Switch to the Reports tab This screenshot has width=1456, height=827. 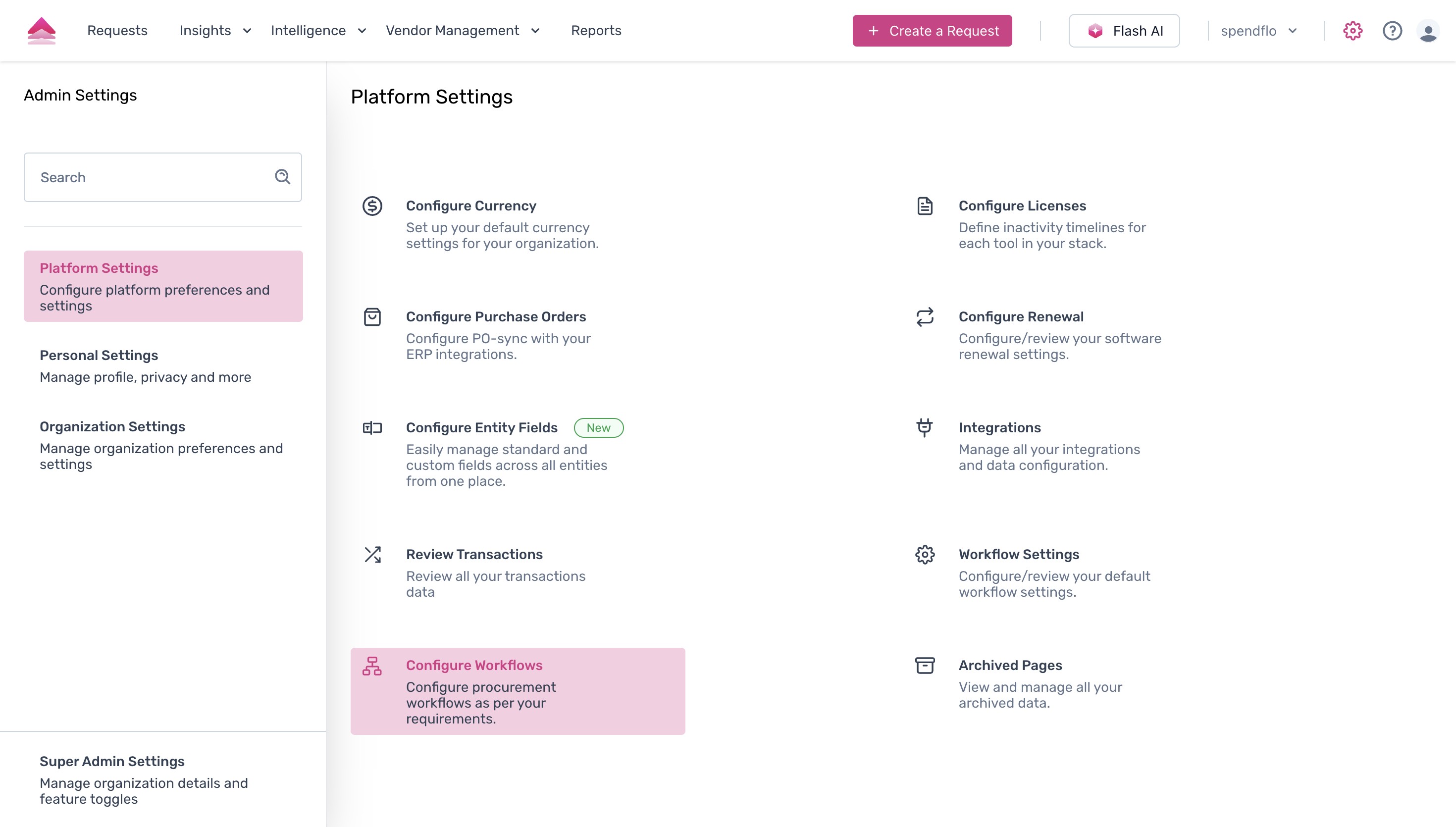(x=596, y=31)
